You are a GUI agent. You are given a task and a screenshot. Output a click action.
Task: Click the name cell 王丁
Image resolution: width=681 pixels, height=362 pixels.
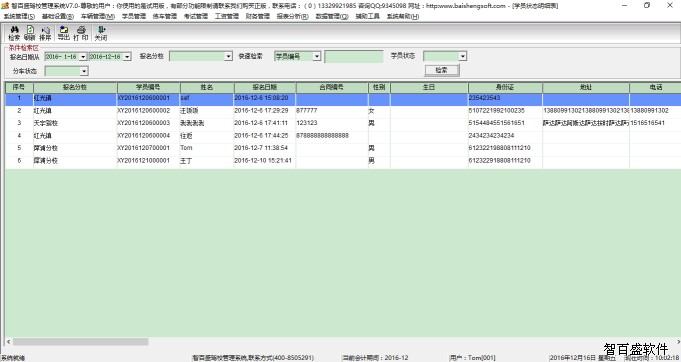[207, 161]
